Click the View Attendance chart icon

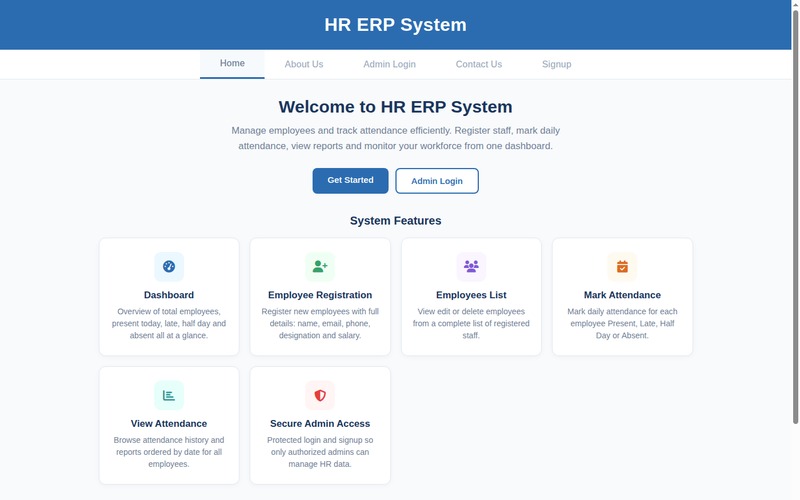[169, 395]
